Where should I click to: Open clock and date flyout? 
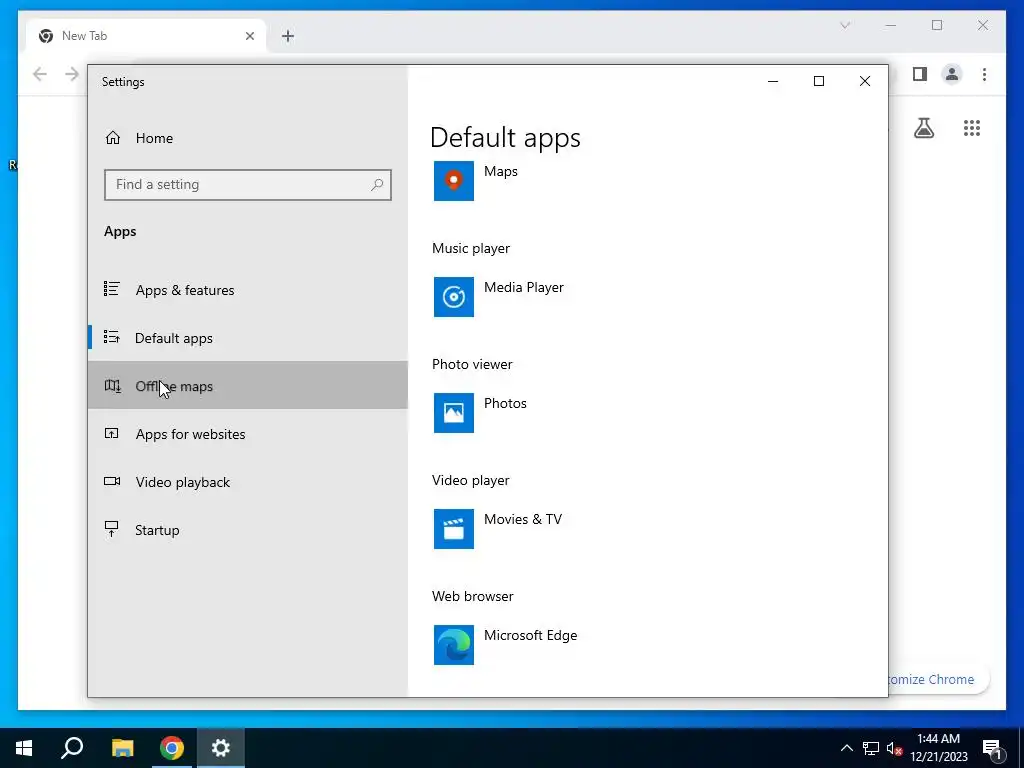tap(939, 748)
